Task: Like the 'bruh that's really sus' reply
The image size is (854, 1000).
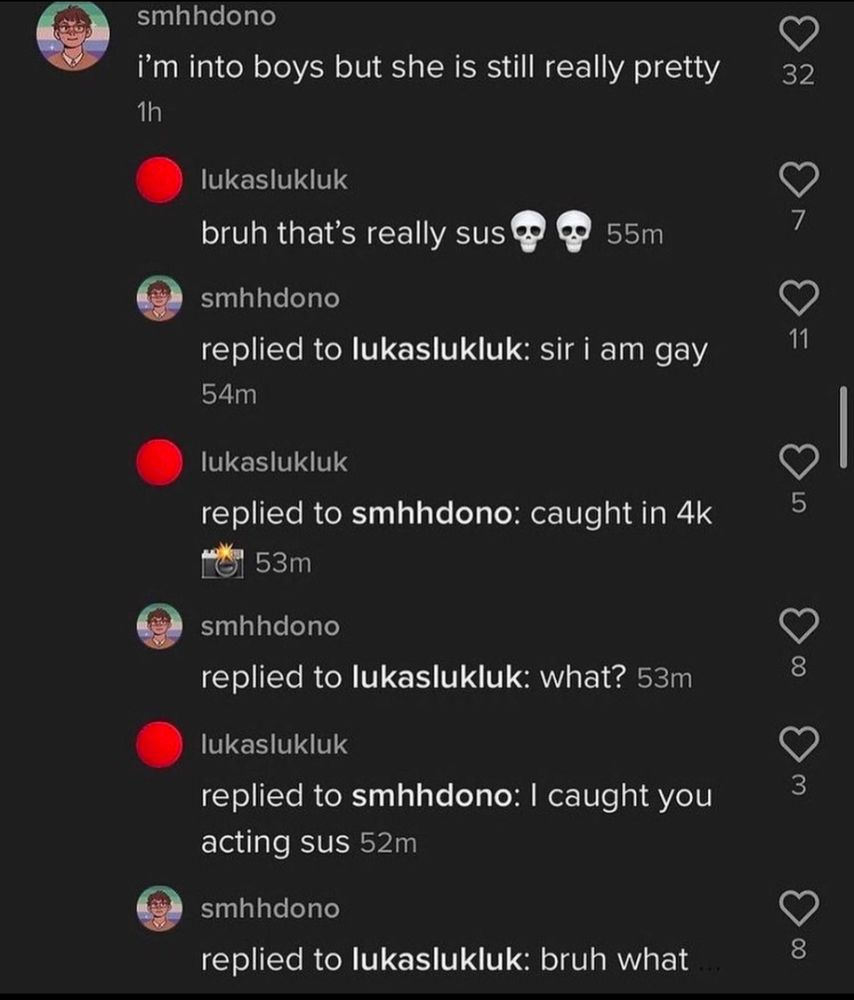Action: click(x=799, y=179)
